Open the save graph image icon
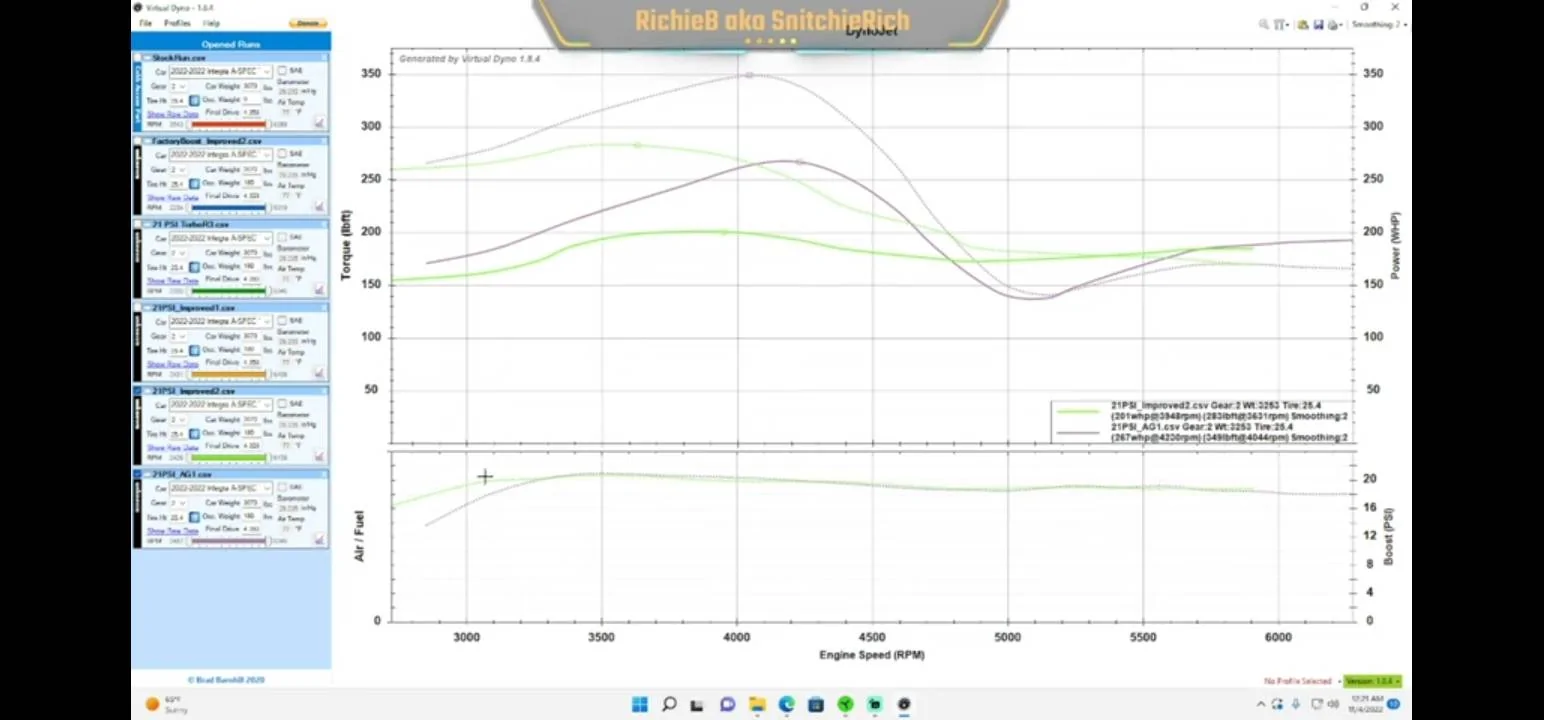 pos(1316,25)
